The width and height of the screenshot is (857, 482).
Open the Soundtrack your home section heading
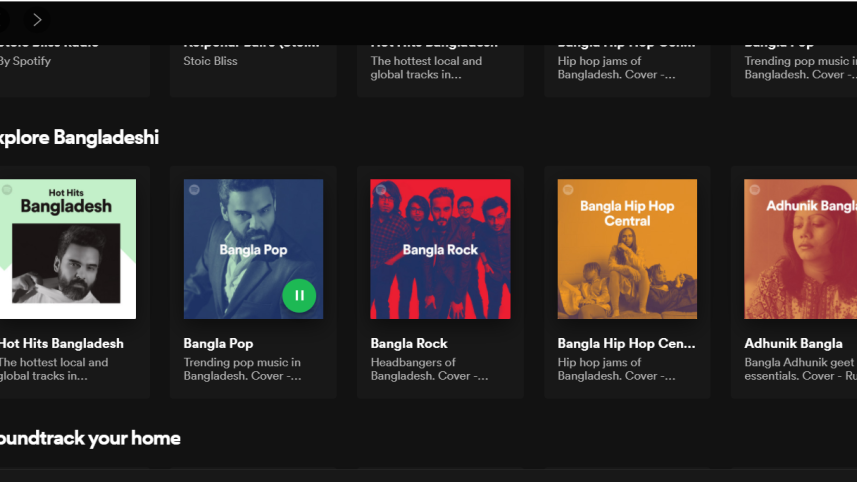88,438
